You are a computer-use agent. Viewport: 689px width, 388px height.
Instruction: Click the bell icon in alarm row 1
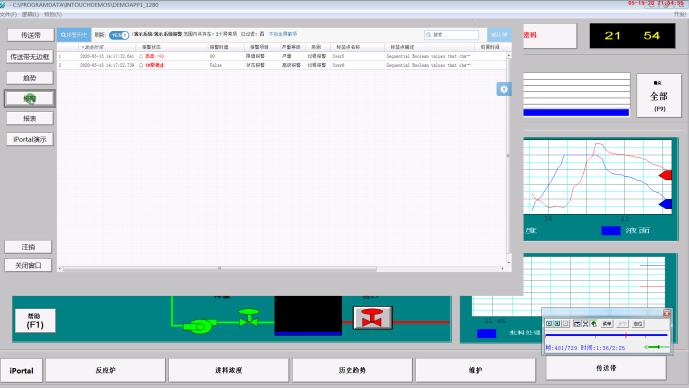point(141,56)
